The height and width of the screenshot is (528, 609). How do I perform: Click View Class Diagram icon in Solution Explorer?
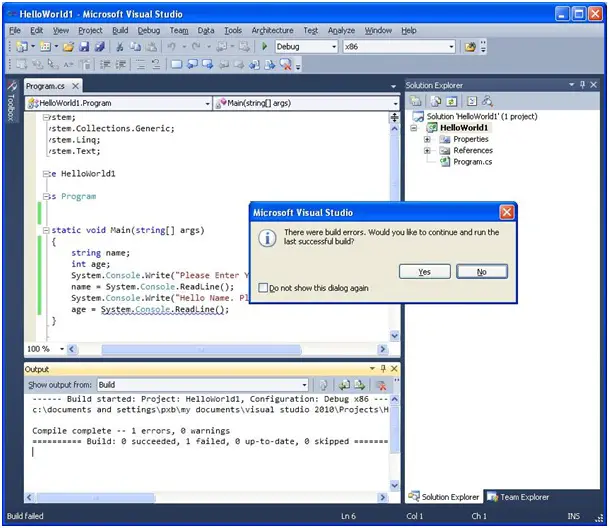tap(487, 101)
